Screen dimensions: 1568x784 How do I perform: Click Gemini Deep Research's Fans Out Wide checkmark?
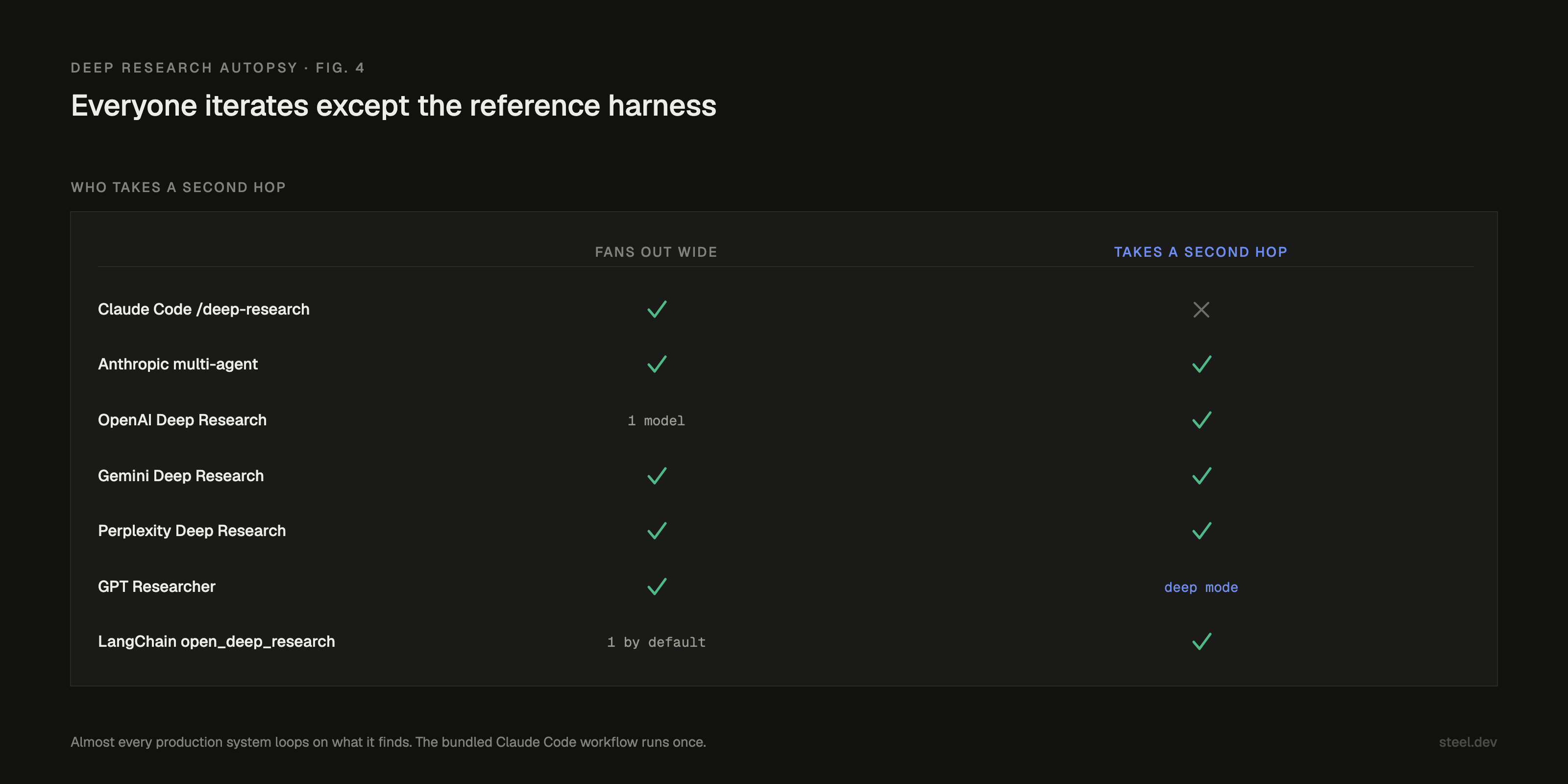coord(657,476)
